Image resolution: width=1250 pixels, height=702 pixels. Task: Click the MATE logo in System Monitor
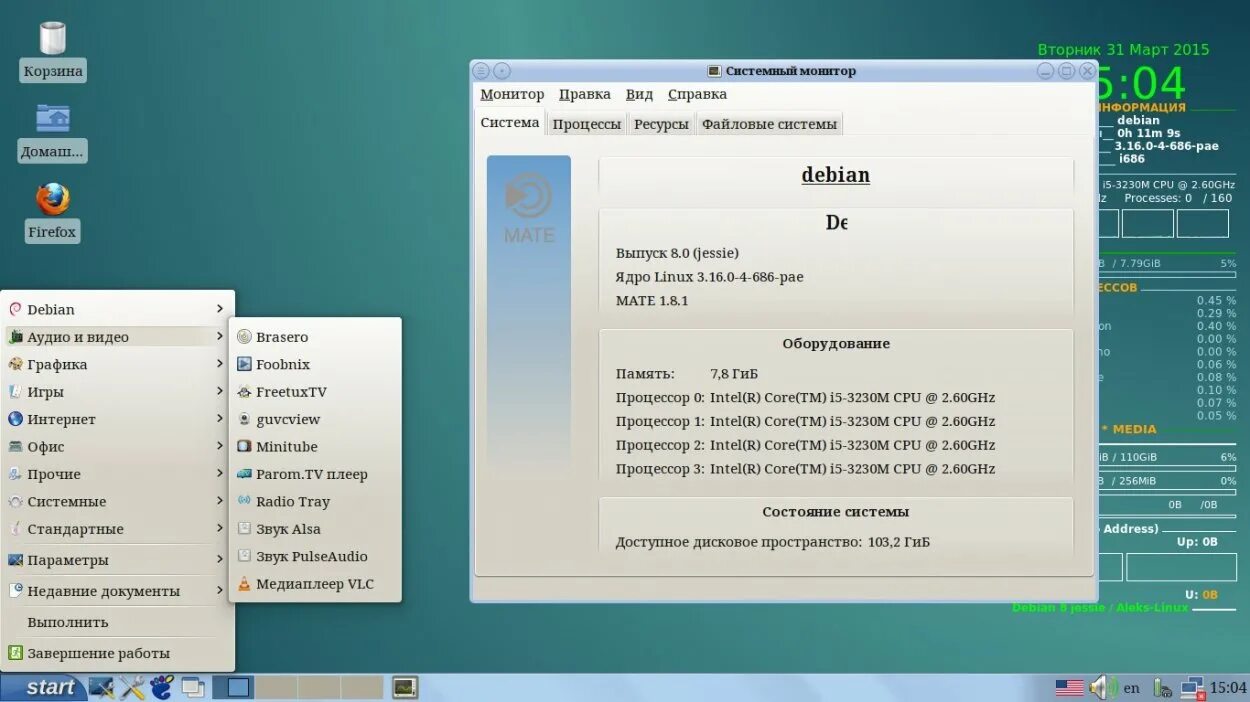(529, 208)
